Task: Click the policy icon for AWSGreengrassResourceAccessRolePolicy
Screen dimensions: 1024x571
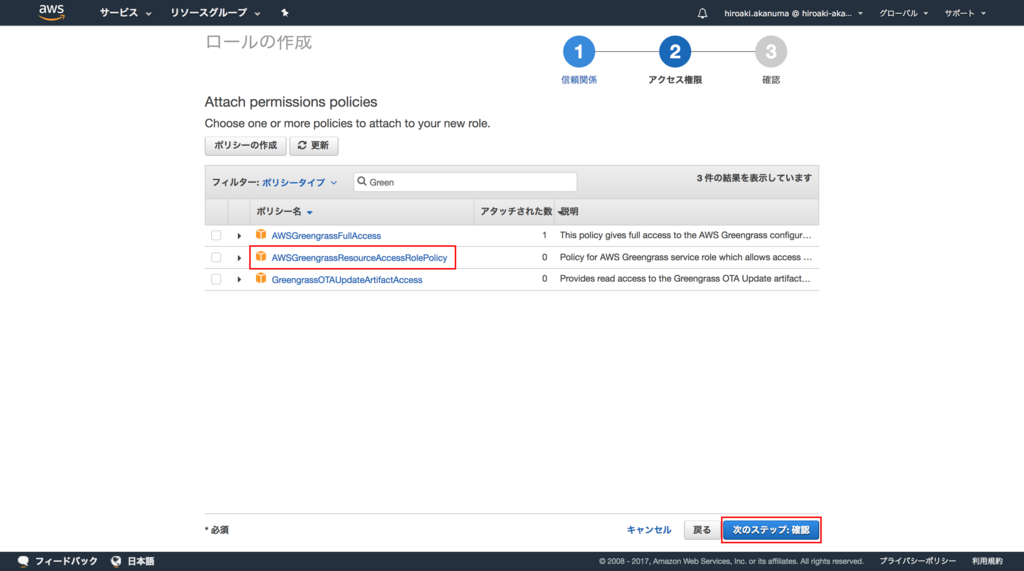Action: 261,257
